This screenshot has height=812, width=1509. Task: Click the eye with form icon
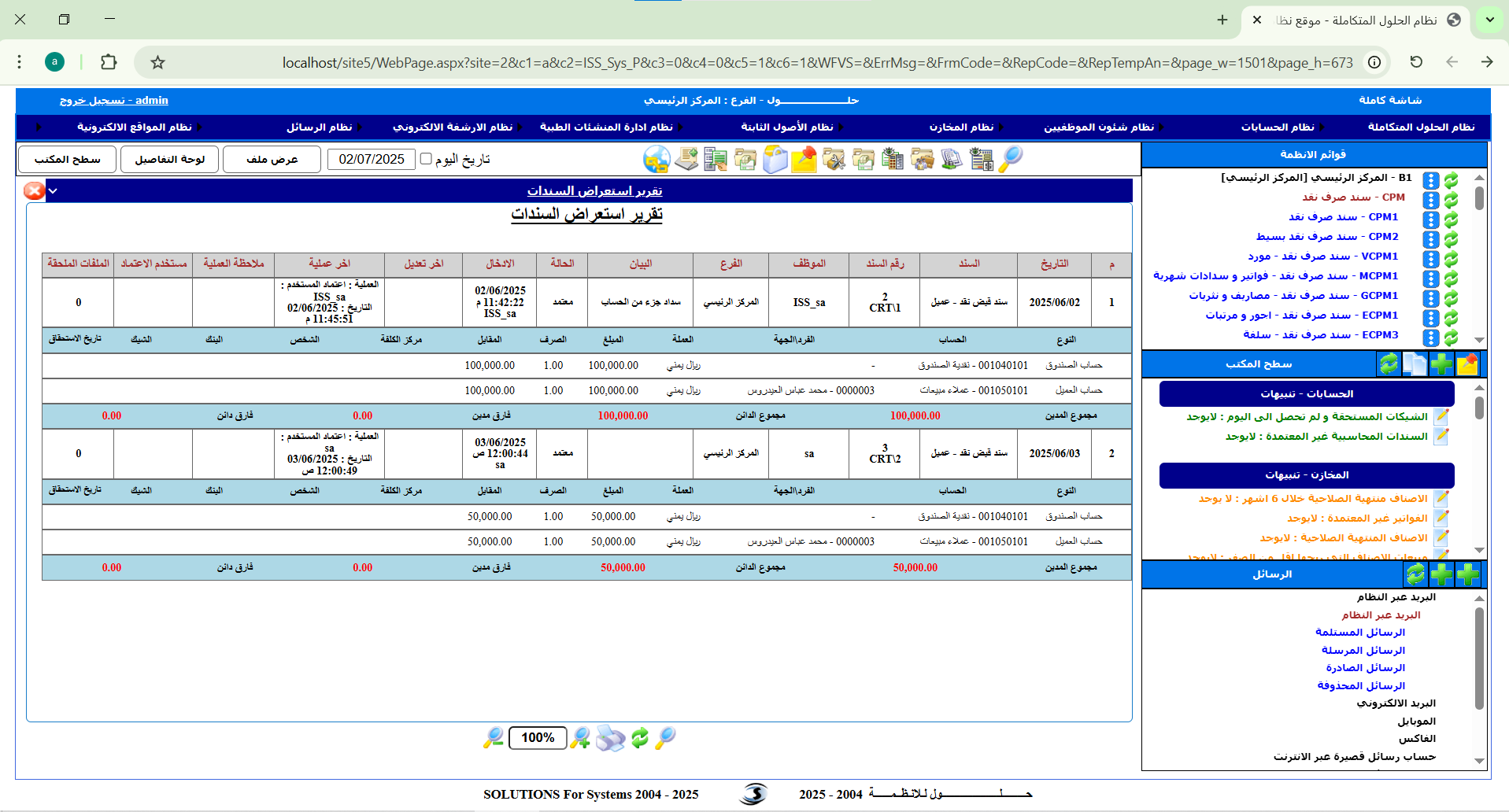click(x=981, y=160)
